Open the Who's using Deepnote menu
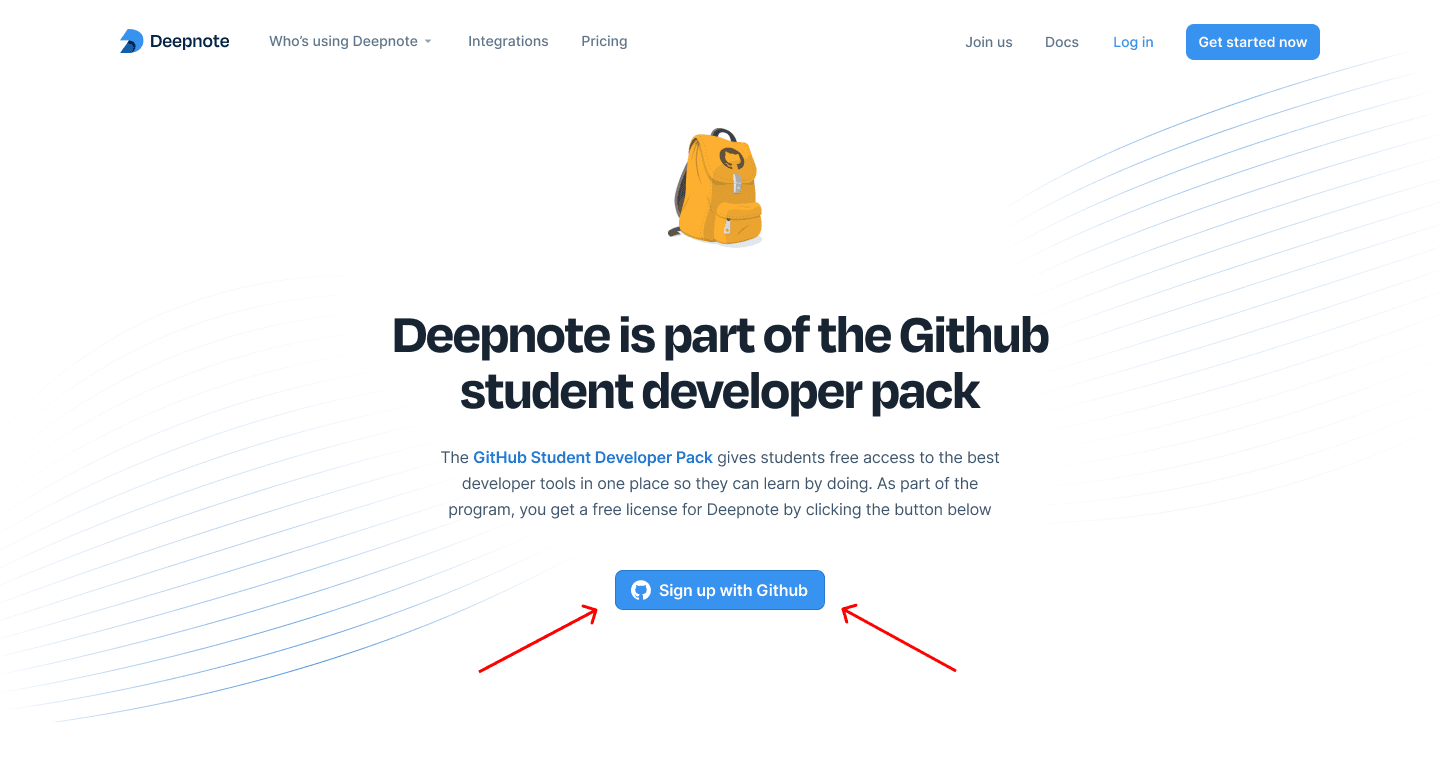Screen dimensions: 1440x762 (x=350, y=41)
